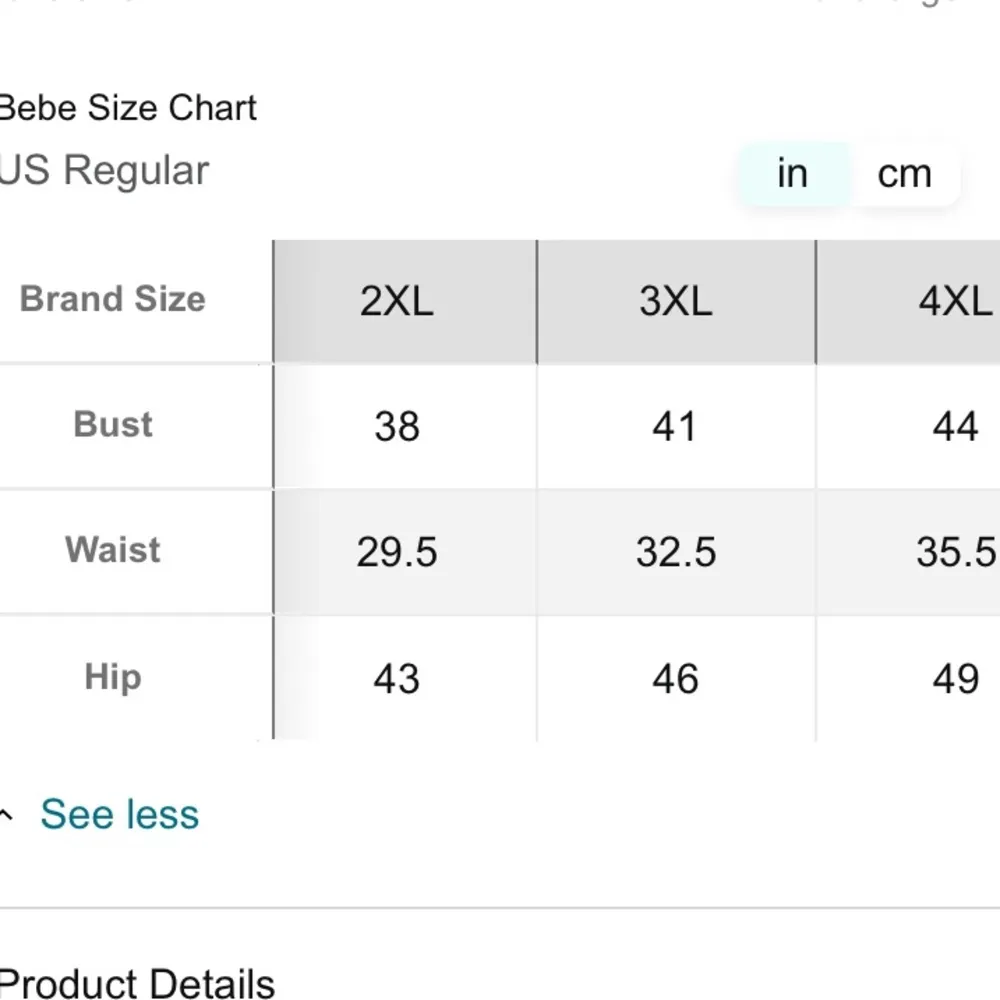The height and width of the screenshot is (1000, 1000).
Task: Click the 3XL waist value 32.5
Action: (676, 552)
